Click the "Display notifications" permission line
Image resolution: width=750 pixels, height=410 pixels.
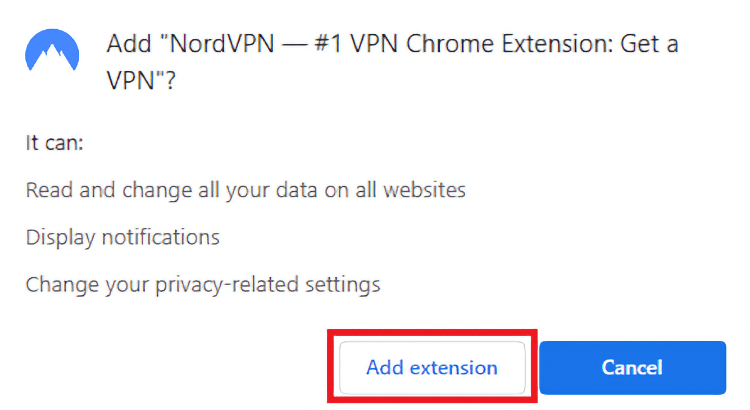click(122, 237)
